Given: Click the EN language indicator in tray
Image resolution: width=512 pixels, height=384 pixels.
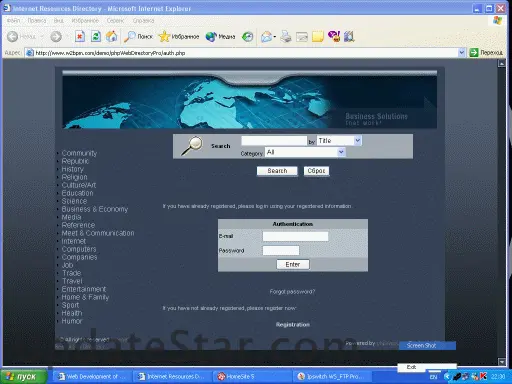Looking at the screenshot, I should [433, 377].
